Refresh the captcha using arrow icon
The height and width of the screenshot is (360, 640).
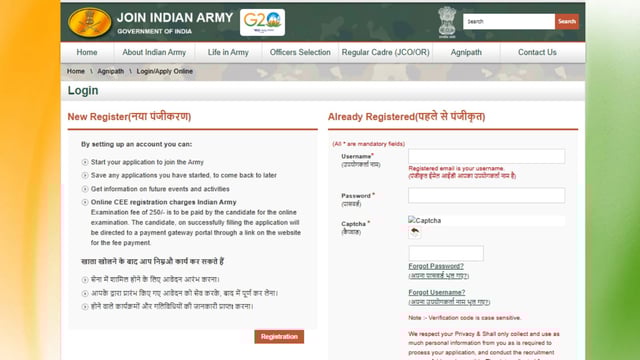[415, 232]
